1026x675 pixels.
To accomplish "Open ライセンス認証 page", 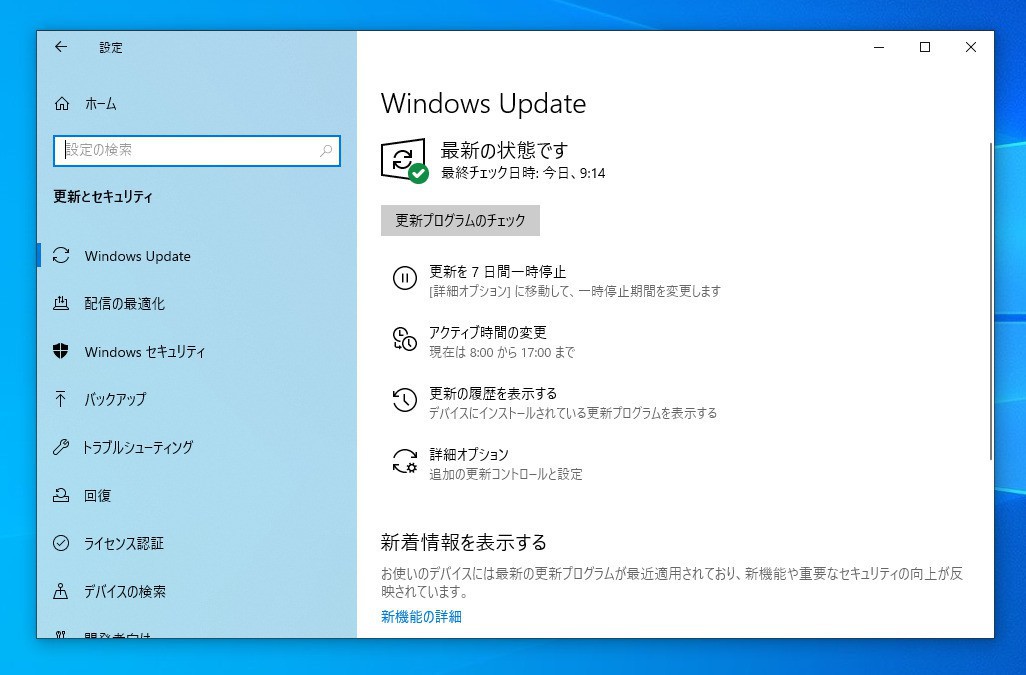I will [124, 543].
